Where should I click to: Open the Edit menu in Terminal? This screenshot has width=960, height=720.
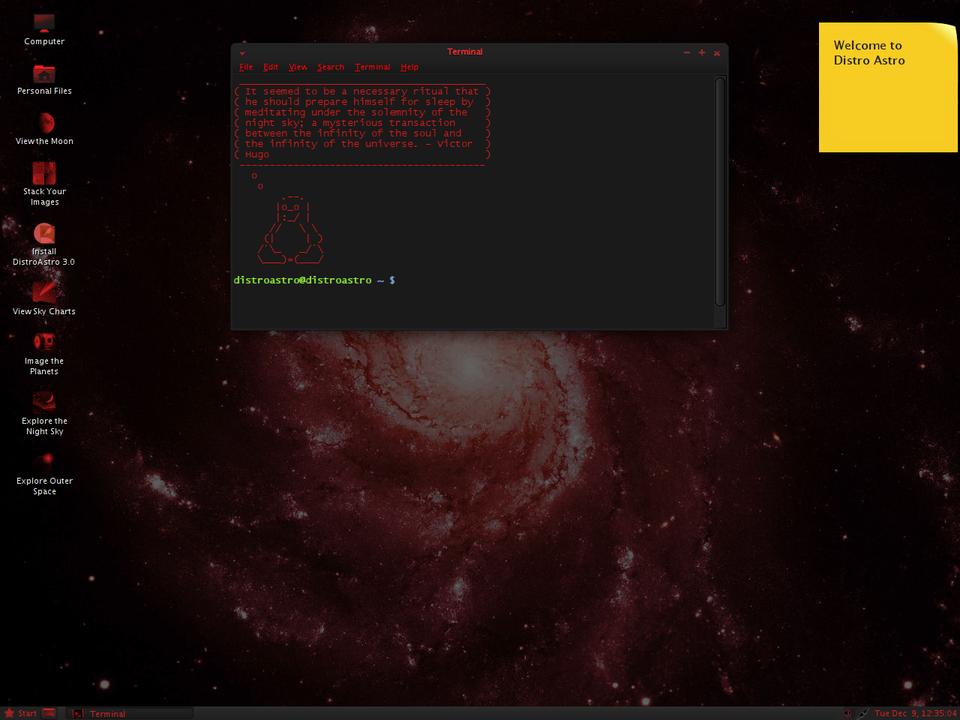(x=271, y=67)
